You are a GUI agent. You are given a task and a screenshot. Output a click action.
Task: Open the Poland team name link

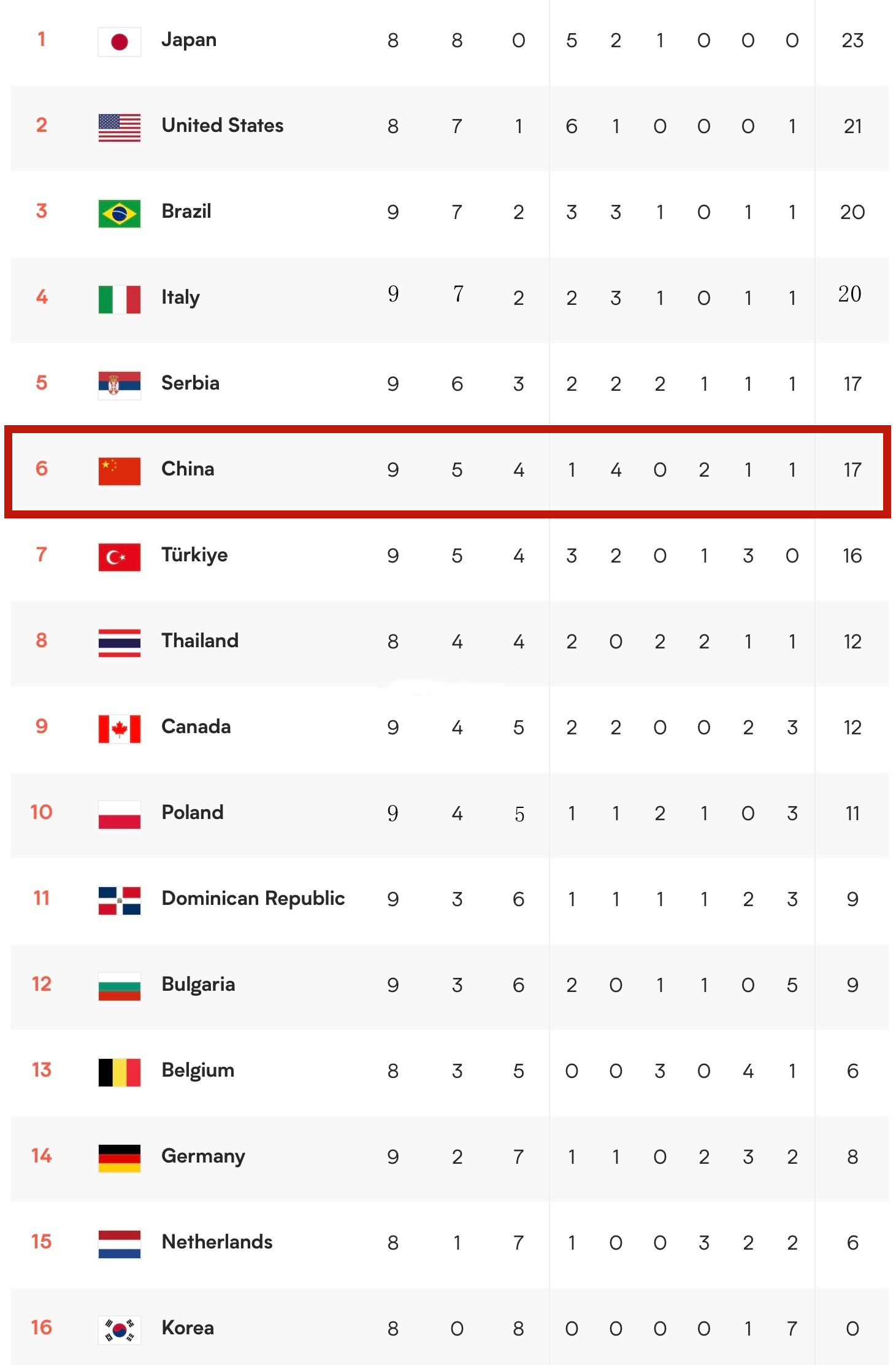click(193, 812)
